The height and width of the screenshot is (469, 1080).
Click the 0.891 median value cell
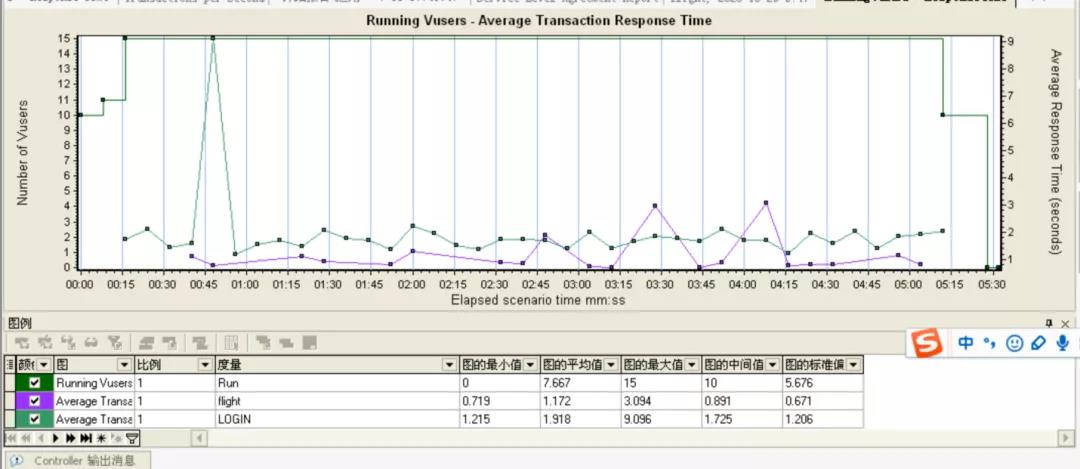click(741, 401)
